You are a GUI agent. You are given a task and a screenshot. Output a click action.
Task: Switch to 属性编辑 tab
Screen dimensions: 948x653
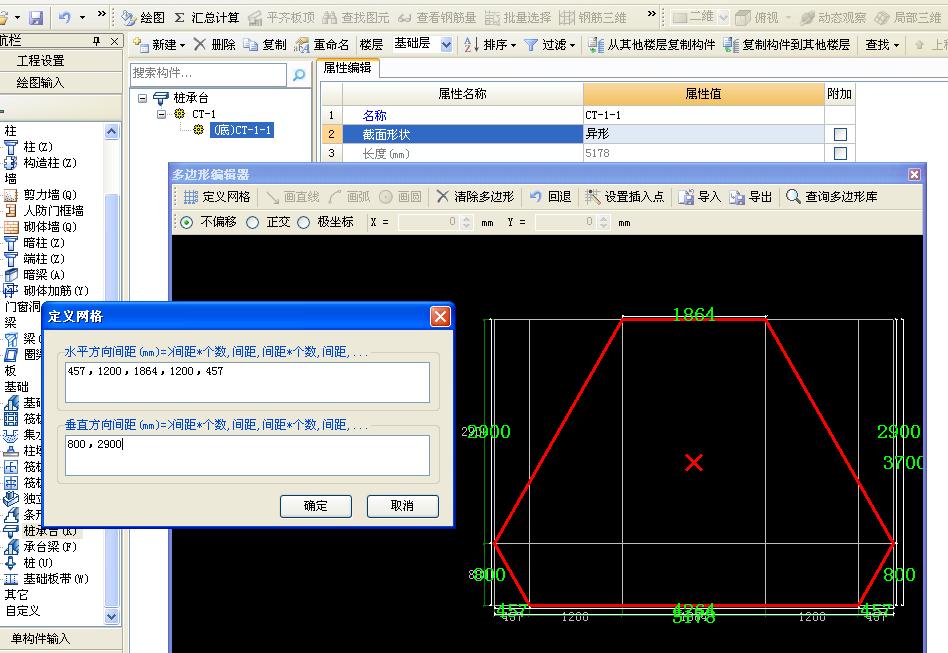347,68
